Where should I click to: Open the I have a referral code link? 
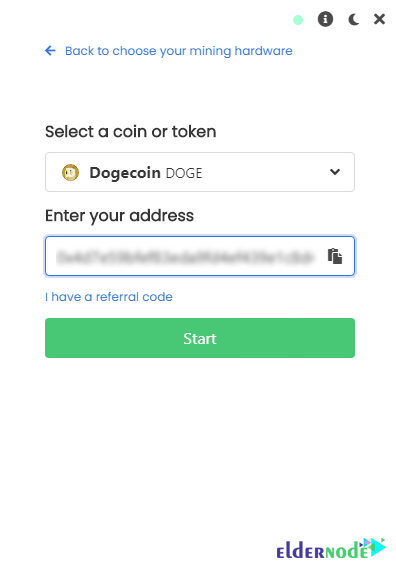(x=109, y=297)
